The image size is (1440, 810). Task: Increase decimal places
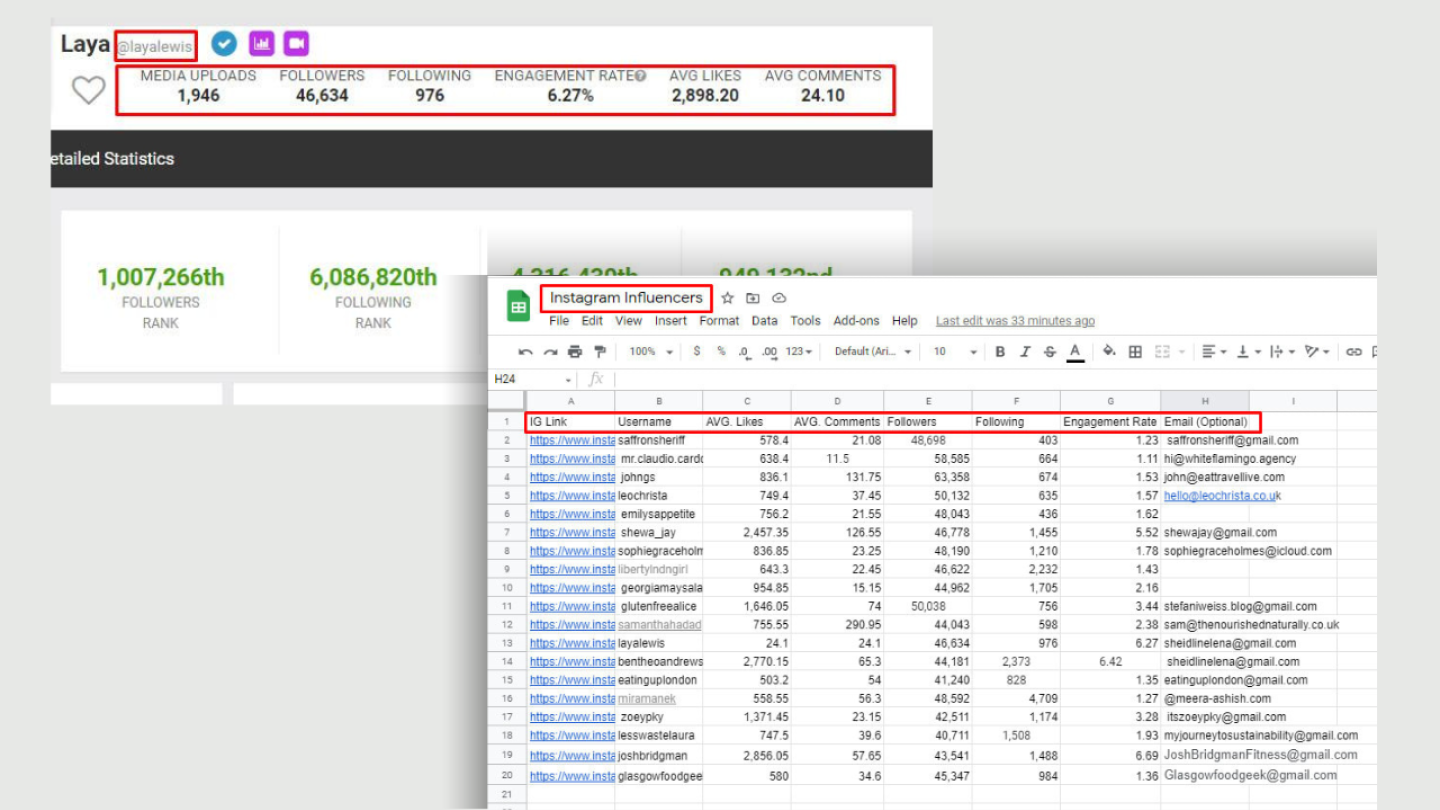coord(769,352)
